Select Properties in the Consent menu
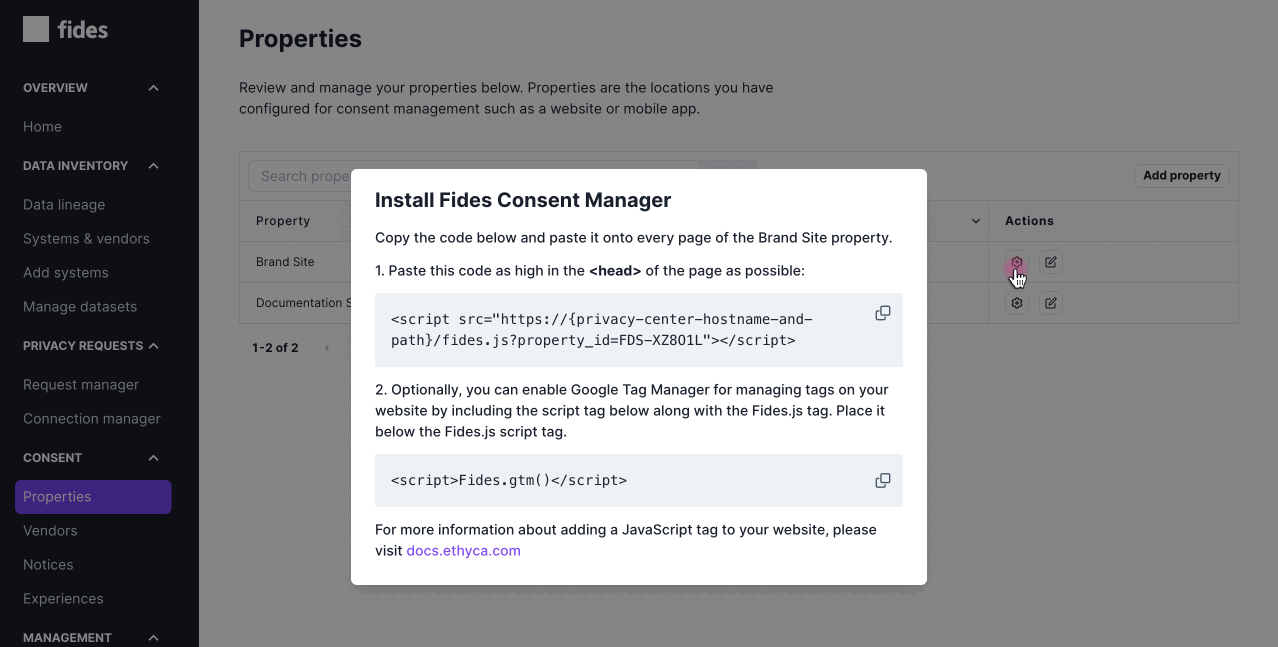Viewport: 1278px width, 647px height. pos(93,497)
